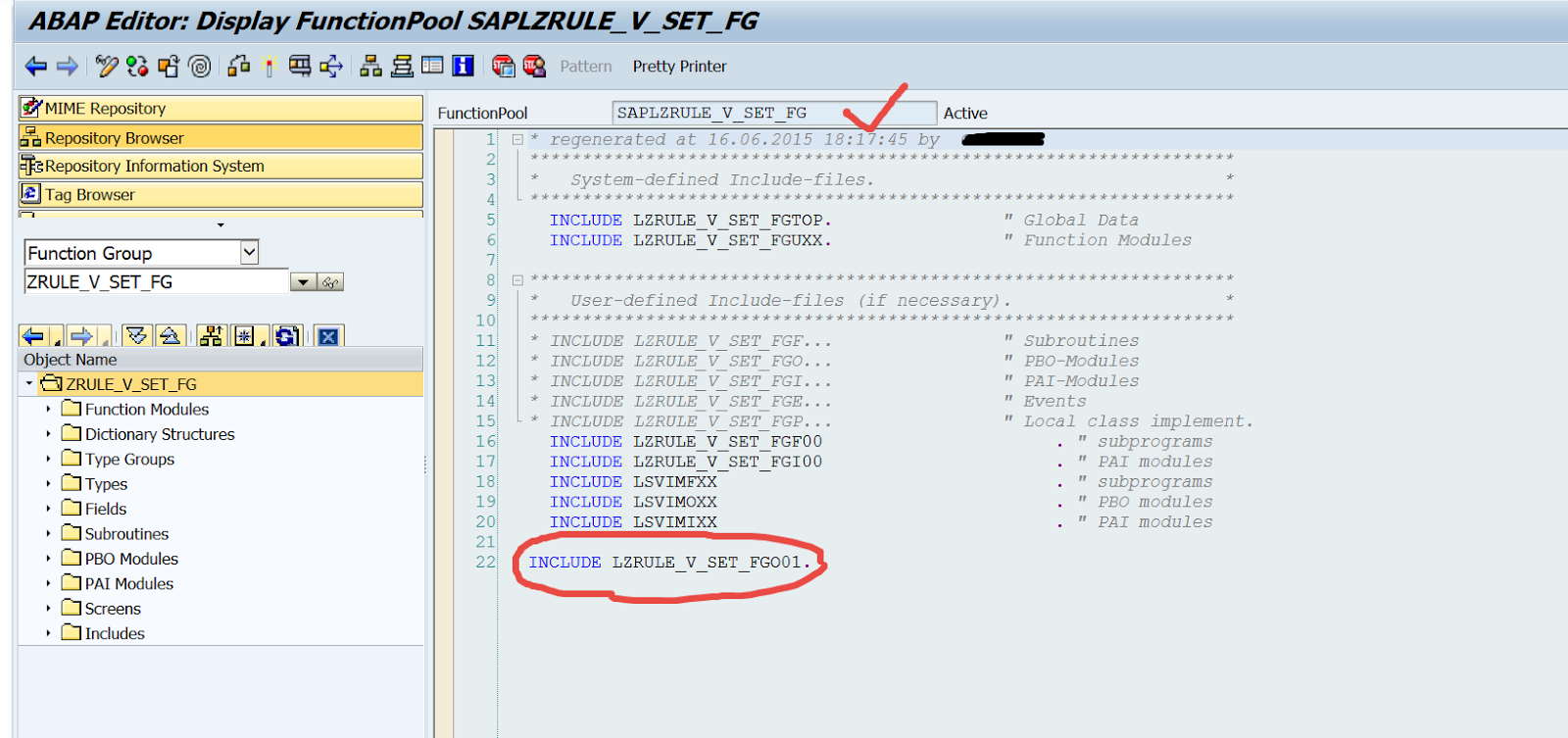Viewport: 1568px width, 738px height.
Task: Click the Display glasses icon beside object name
Action: click(330, 282)
